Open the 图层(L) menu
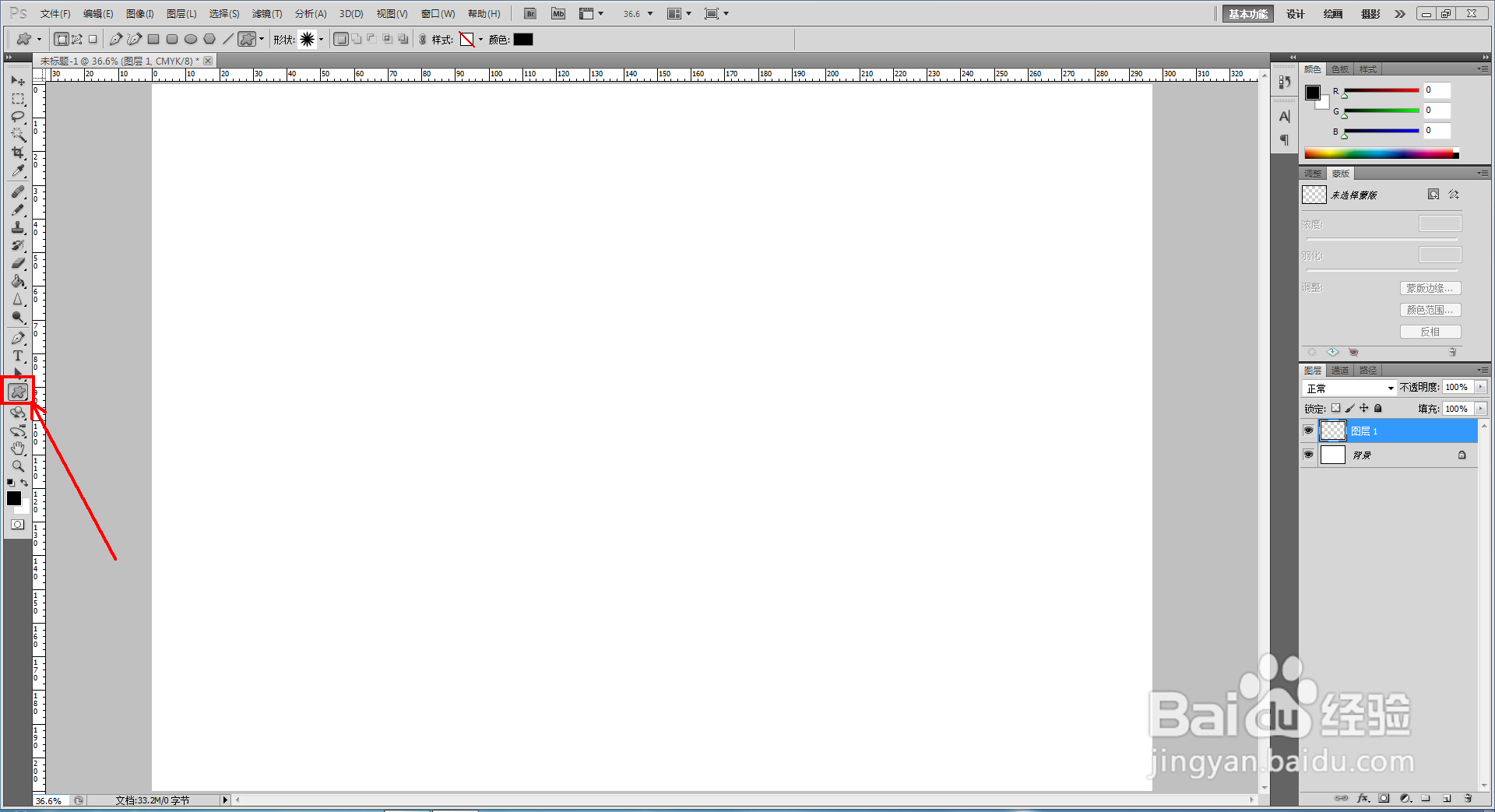This screenshot has width=1495, height=812. point(181,14)
